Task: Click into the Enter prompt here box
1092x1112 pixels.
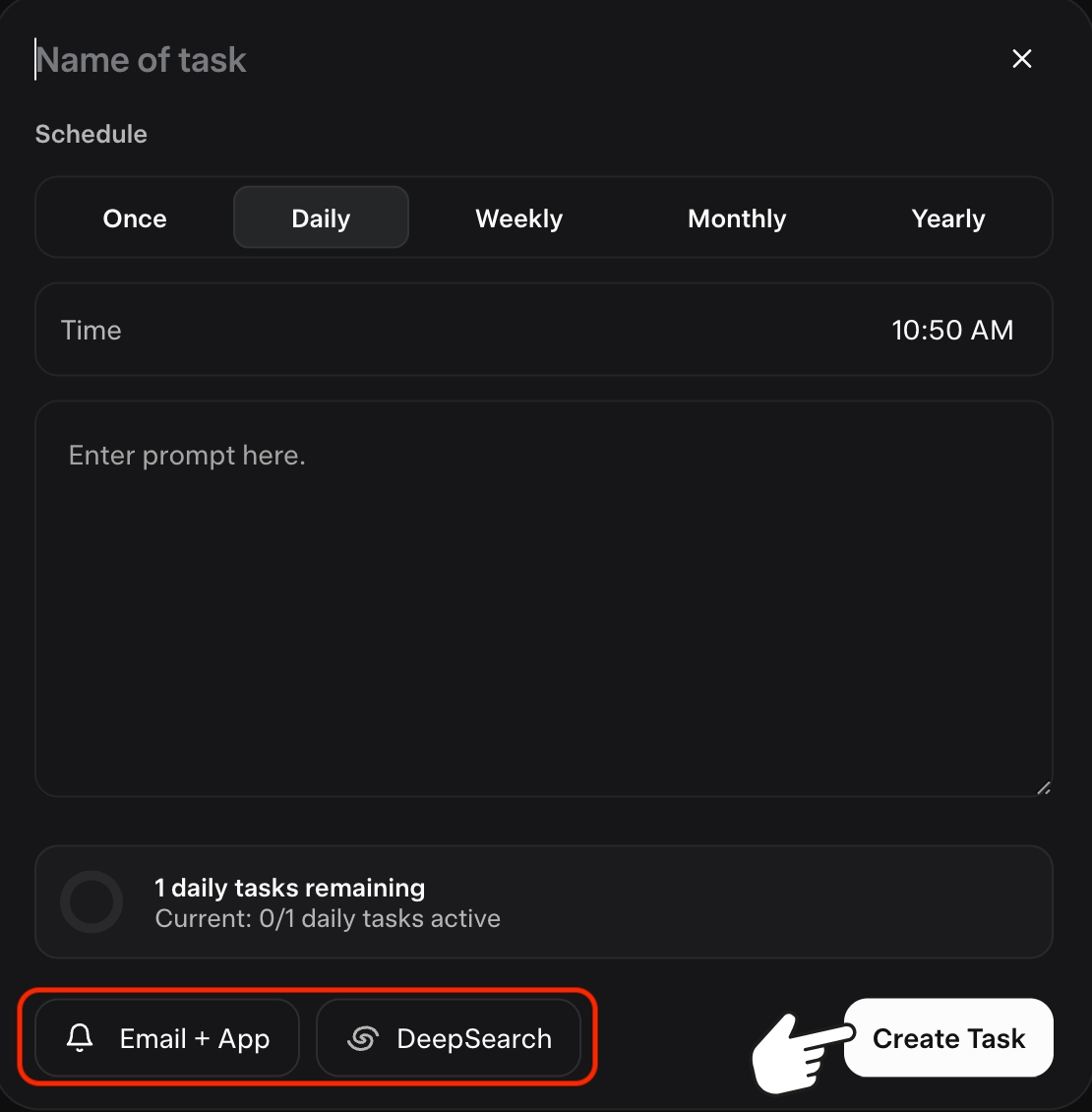Action: 544,599
